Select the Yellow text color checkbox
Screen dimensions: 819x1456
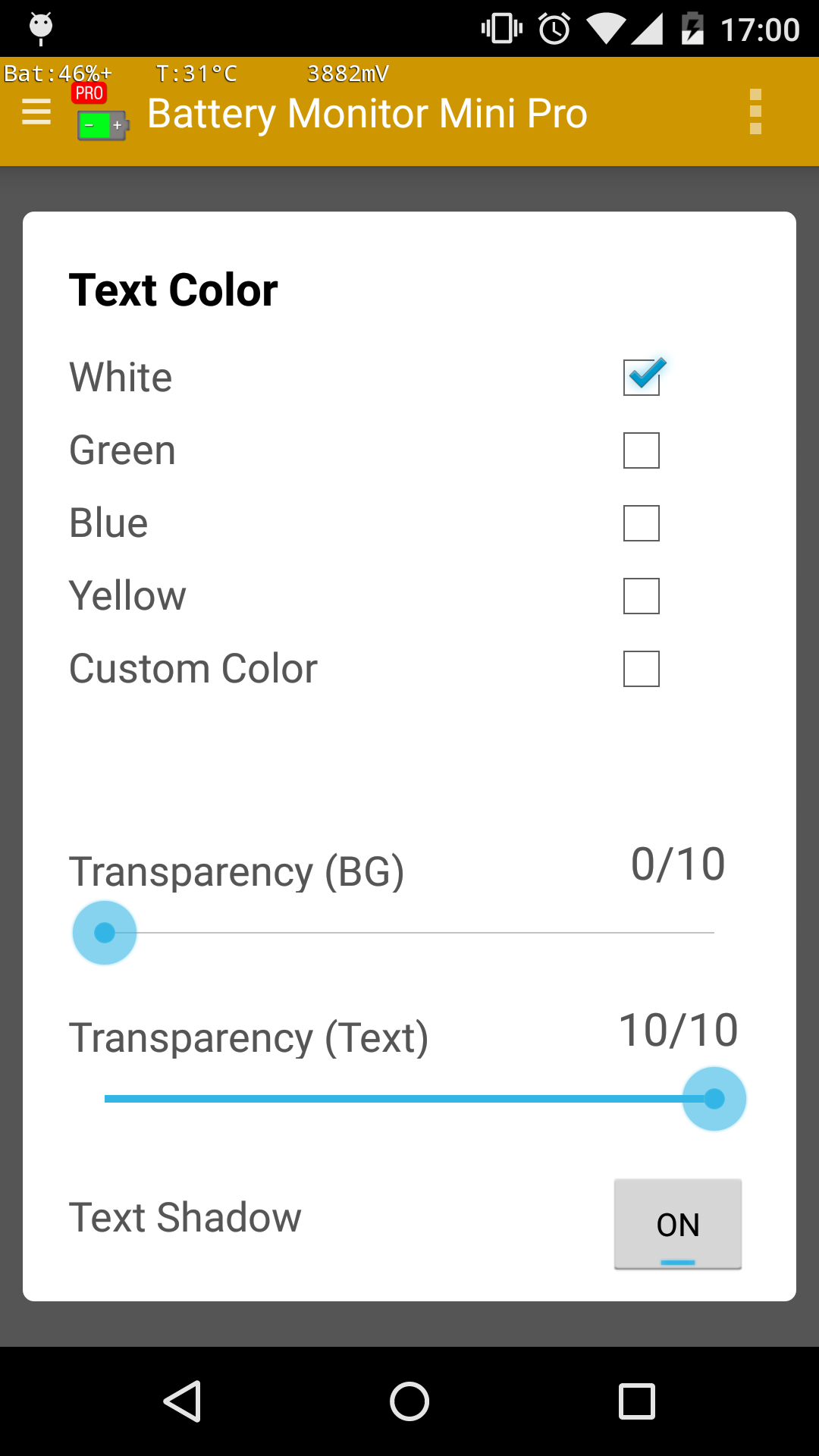point(642,596)
